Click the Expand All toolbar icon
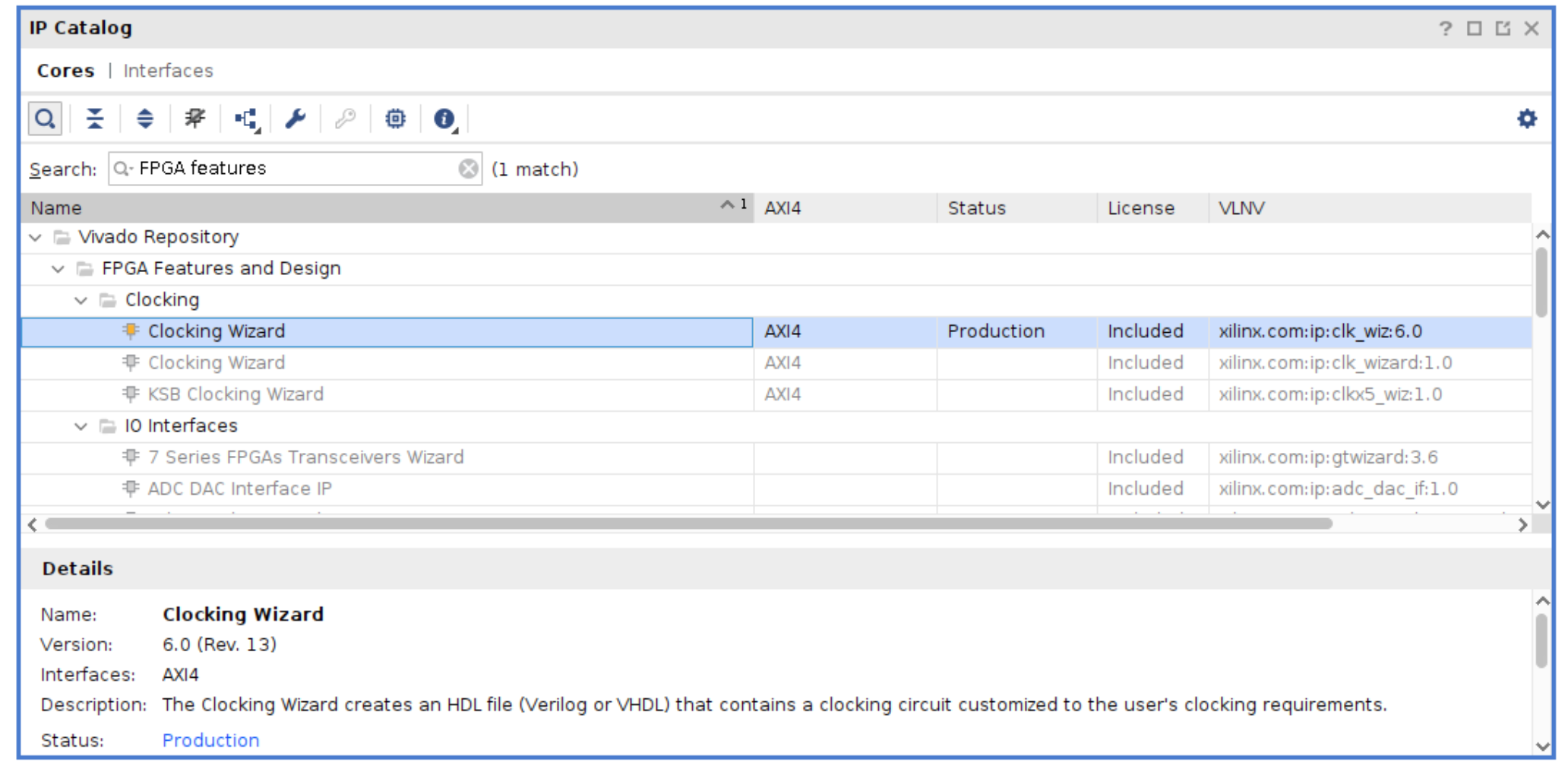This screenshot has height=772, width=1568. pyautogui.click(x=144, y=119)
